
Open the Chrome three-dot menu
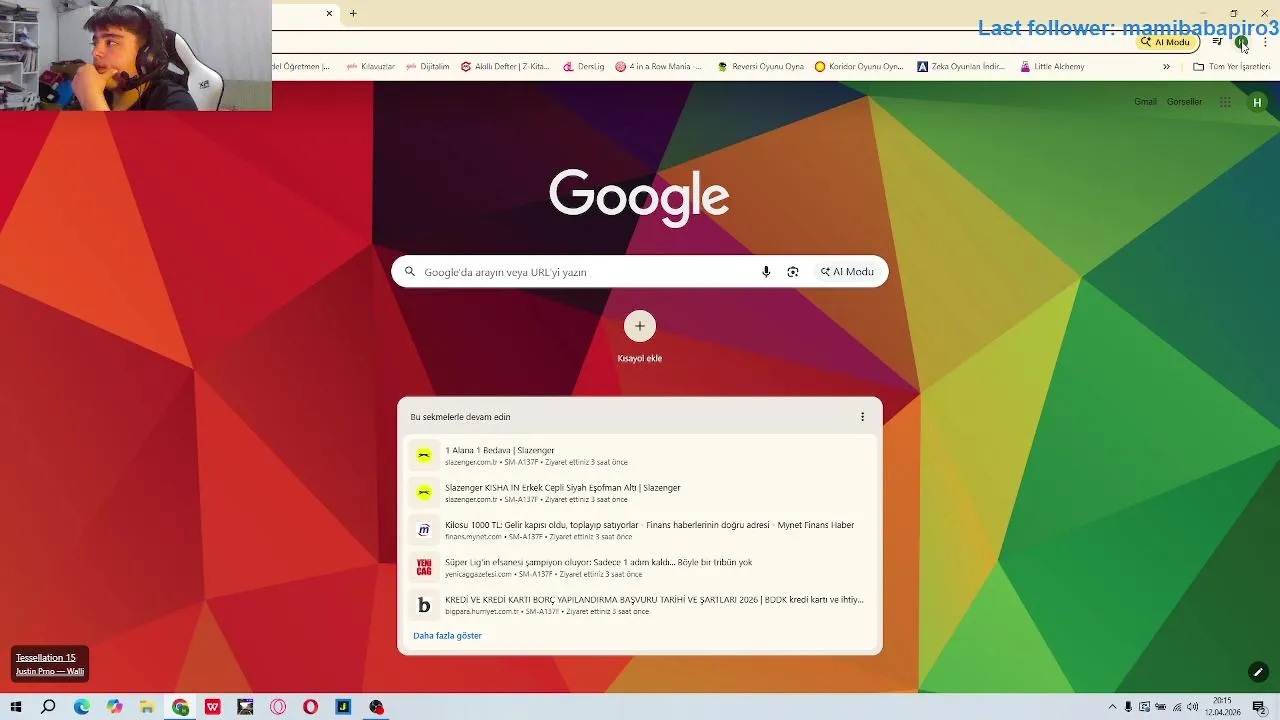[1265, 42]
